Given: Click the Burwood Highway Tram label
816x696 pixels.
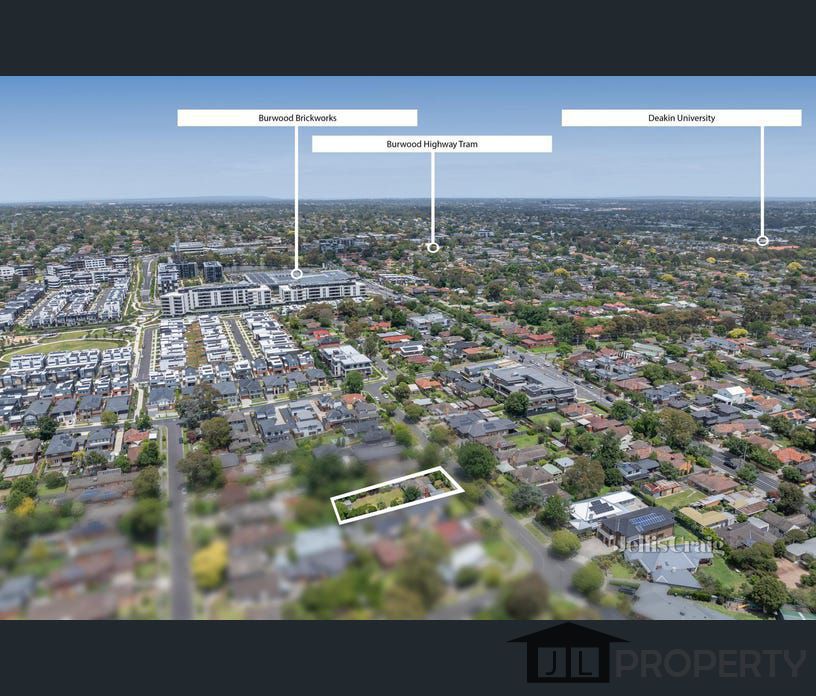Looking at the screenshot, I should (x=432, y=144).
